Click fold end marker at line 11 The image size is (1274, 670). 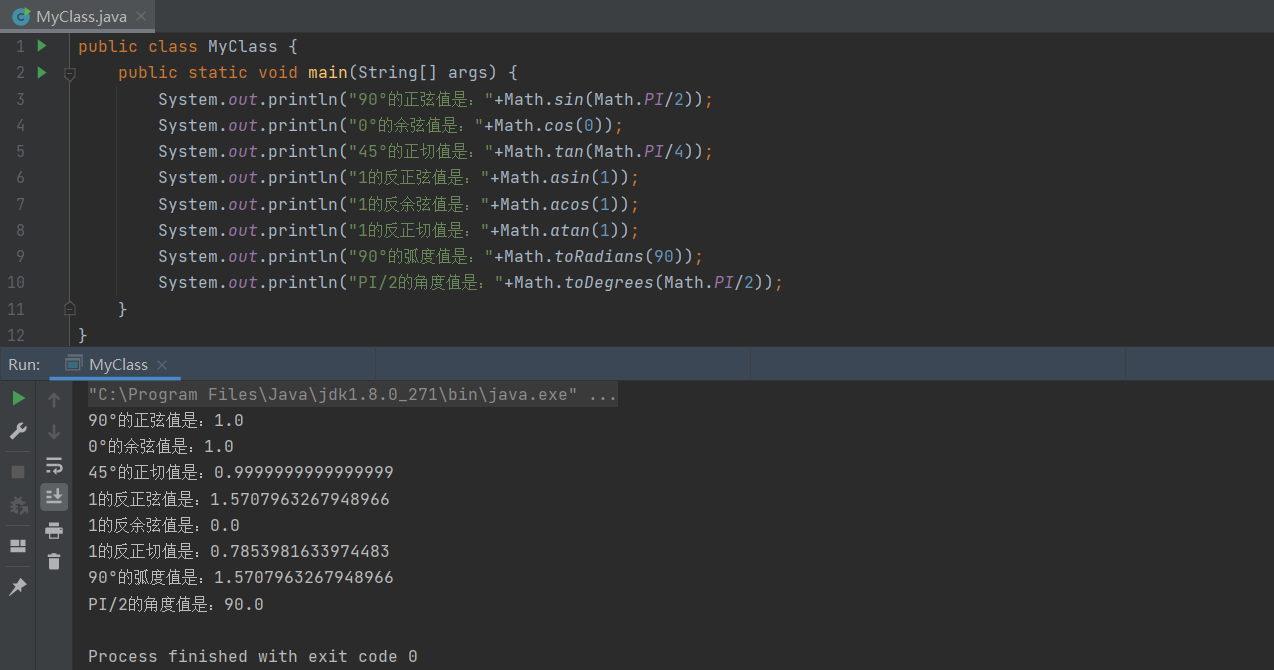(x=69, y=309)
